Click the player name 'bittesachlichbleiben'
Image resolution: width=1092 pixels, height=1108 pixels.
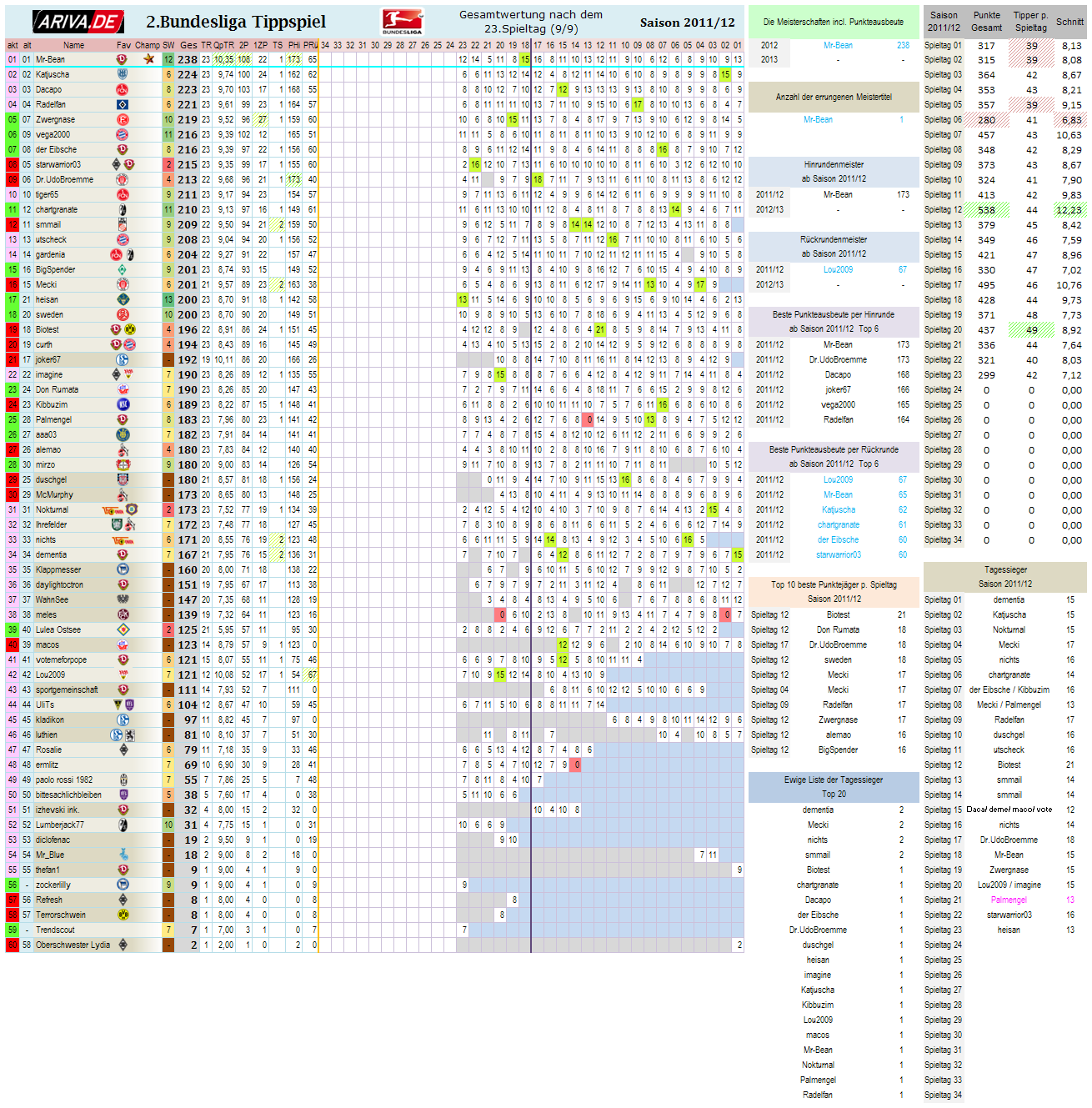[x=68, y=795]
